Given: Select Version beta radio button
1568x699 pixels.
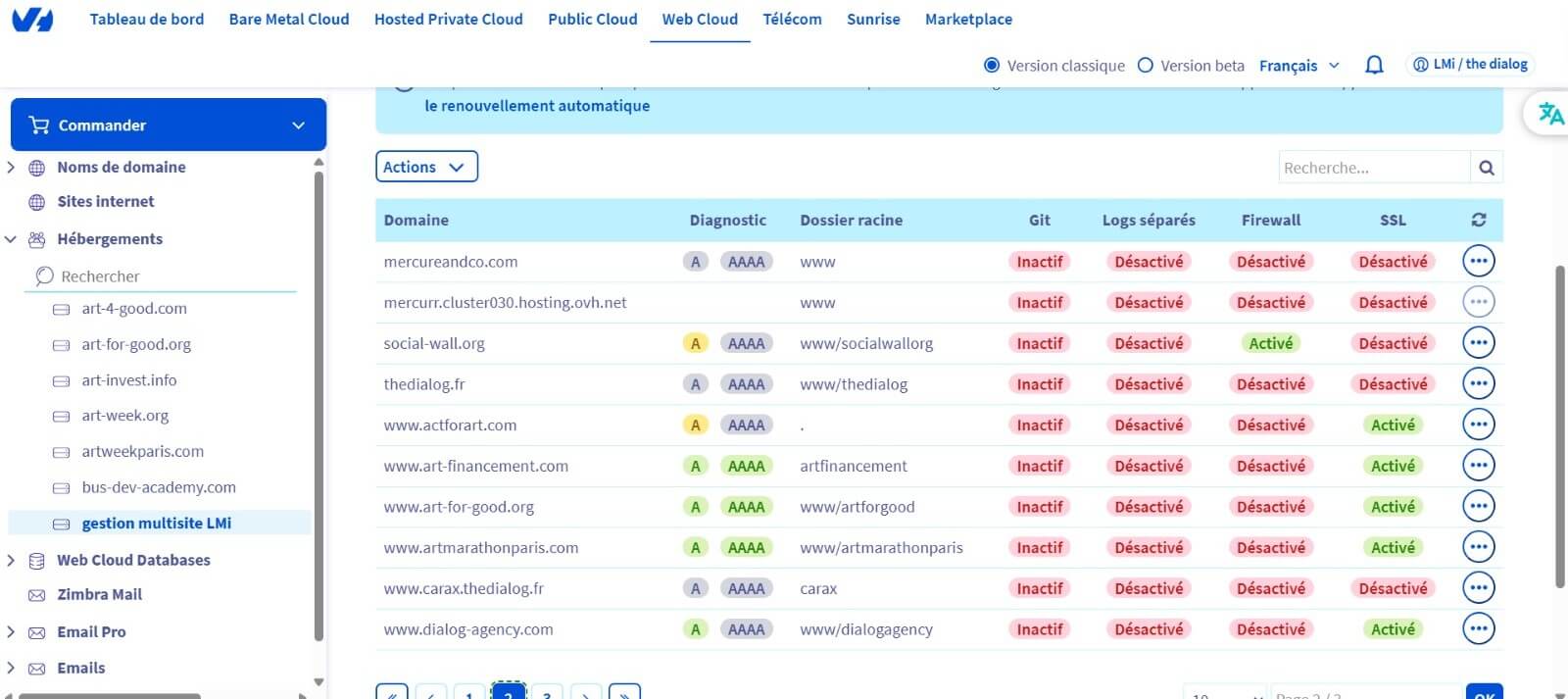Looking at the screenshot, I should pos(1145,65).
